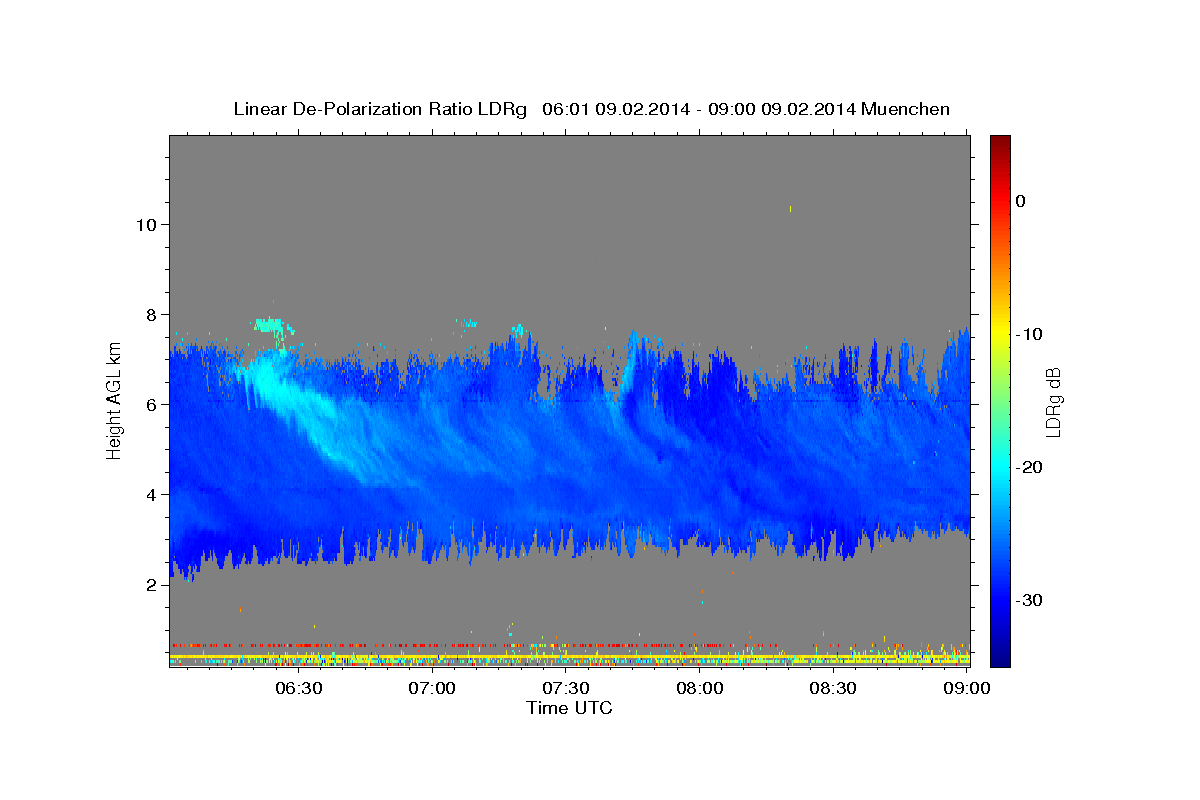Screen dimensions: 1200x800
Task: Click the small cyan patch at 8 km
Action: click(270, 324)
